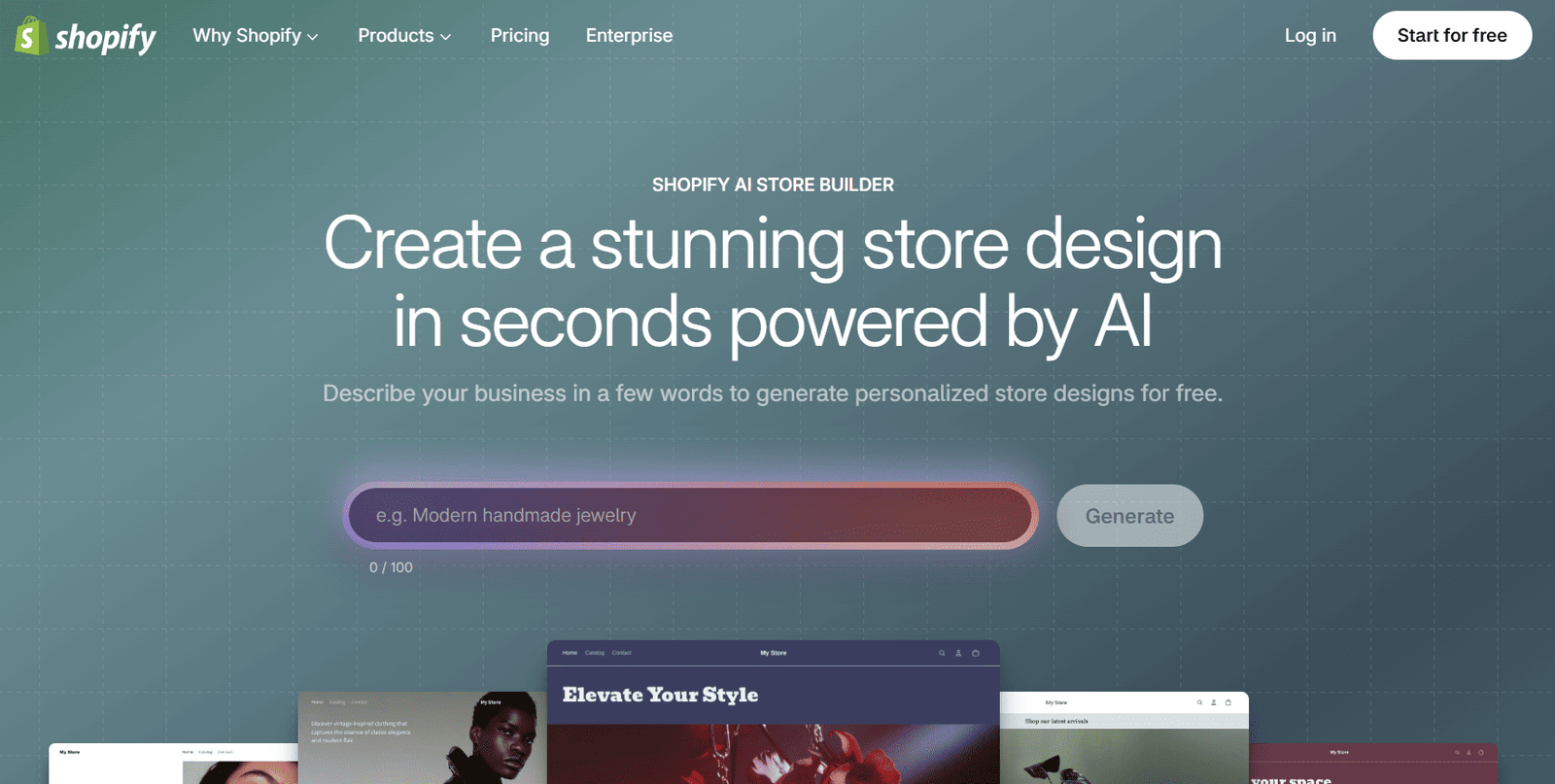Click the Log in link
Image resolution: width=1555 pixels, height=784 pixels.
coord(1310,36)
